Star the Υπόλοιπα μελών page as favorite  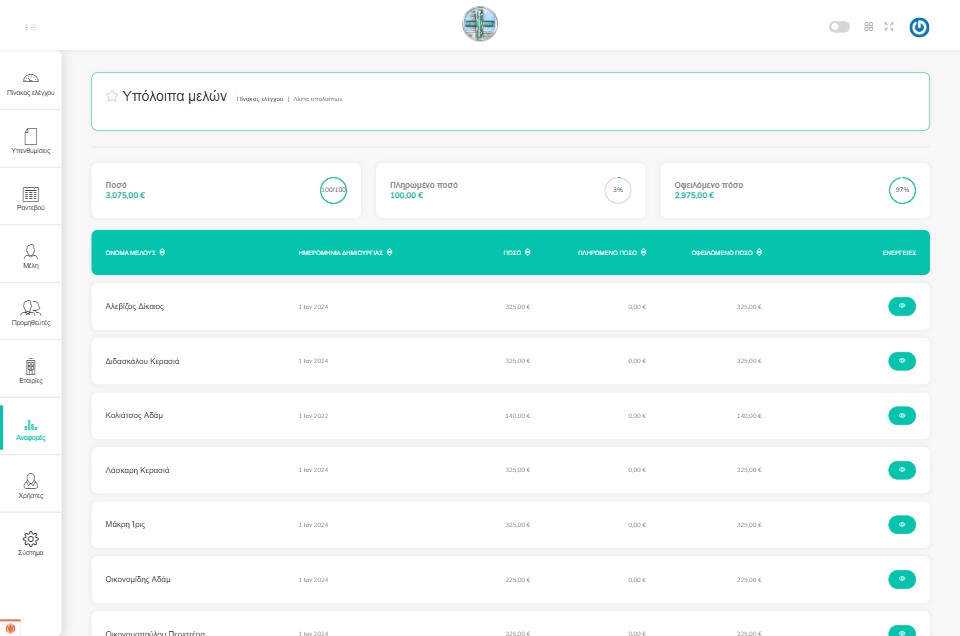click(x=111, y=96)
